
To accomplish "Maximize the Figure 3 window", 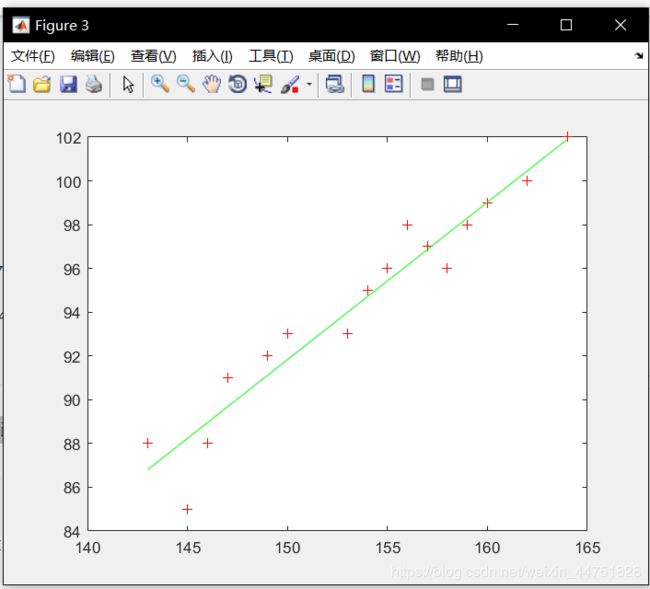I will (566, 25).
